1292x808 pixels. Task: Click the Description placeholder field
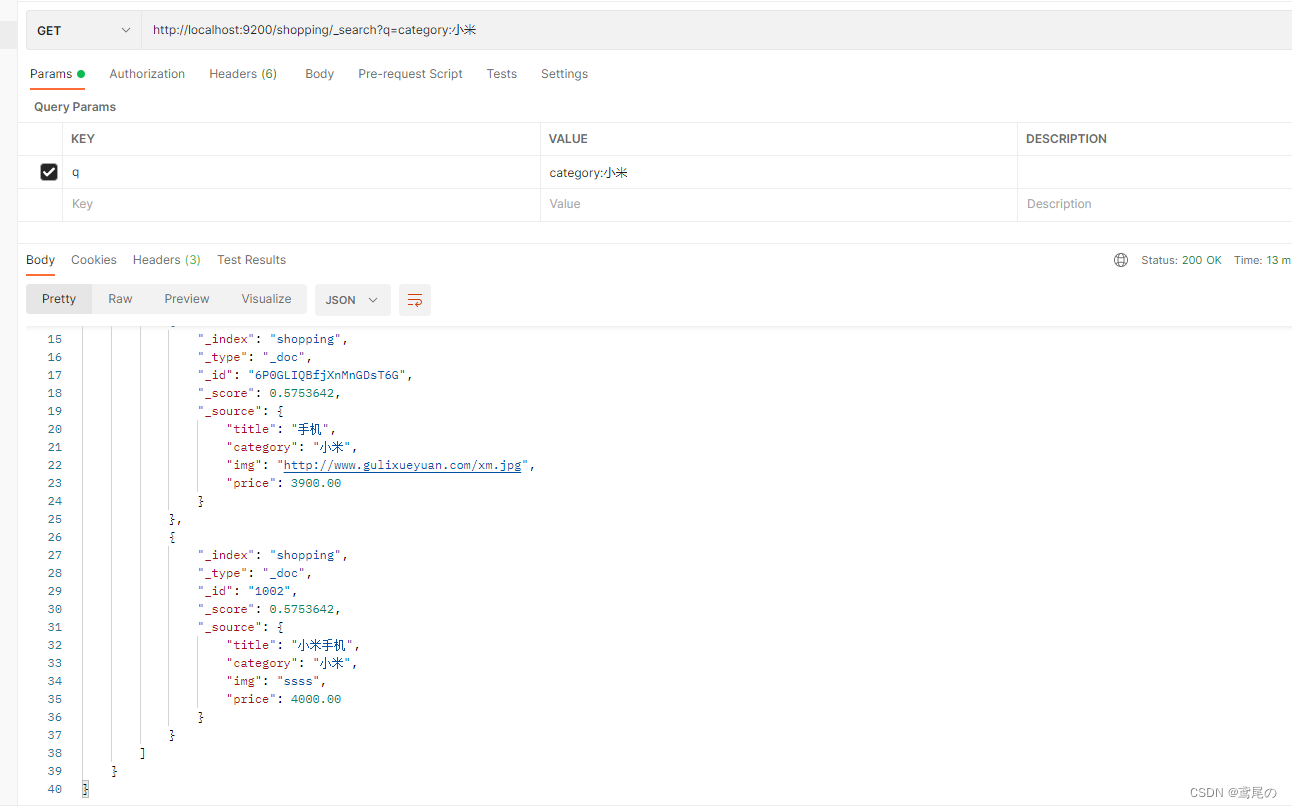[x=1155, y=204]
